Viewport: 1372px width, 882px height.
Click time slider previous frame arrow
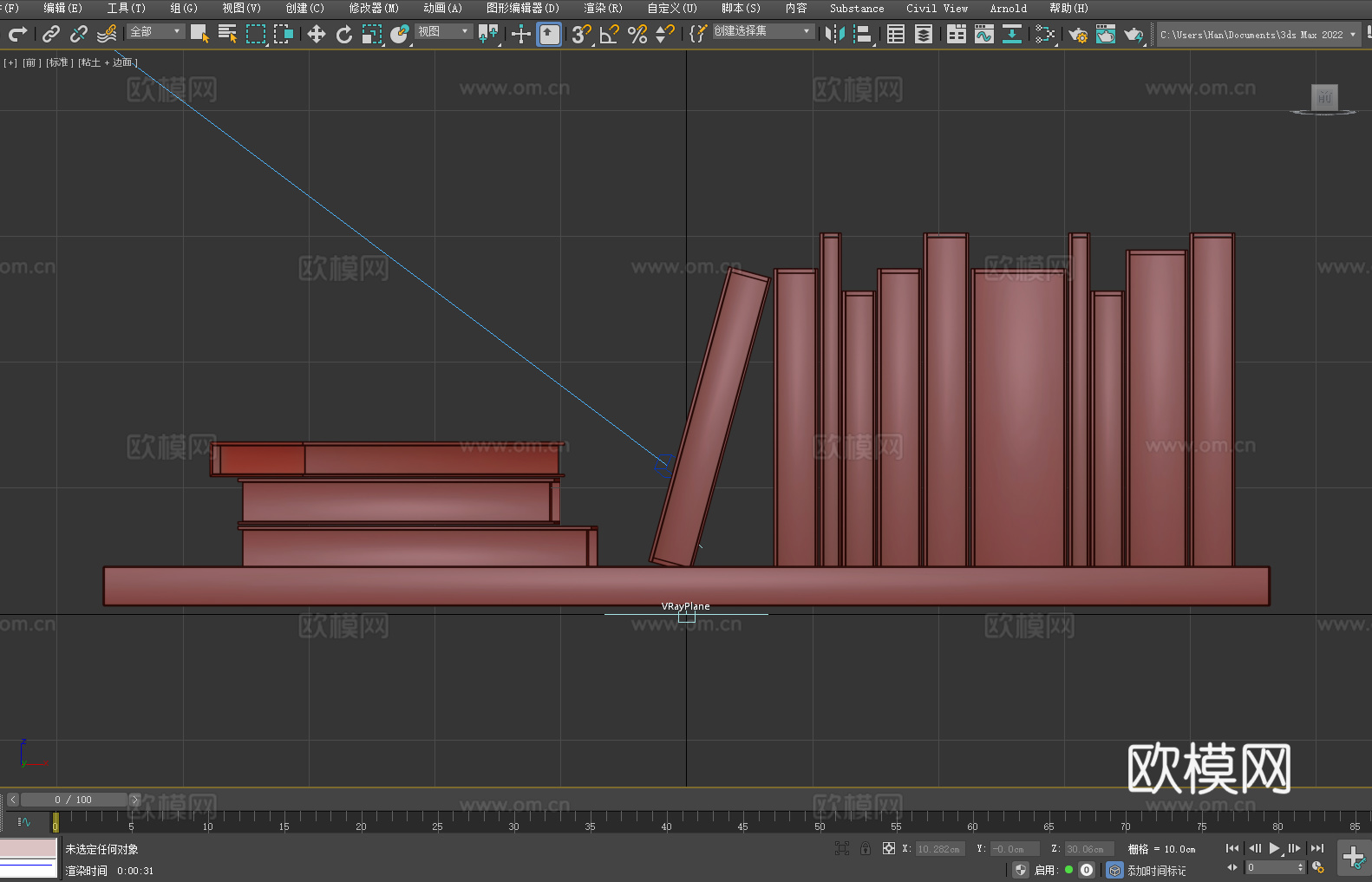[x=12, y=800]
